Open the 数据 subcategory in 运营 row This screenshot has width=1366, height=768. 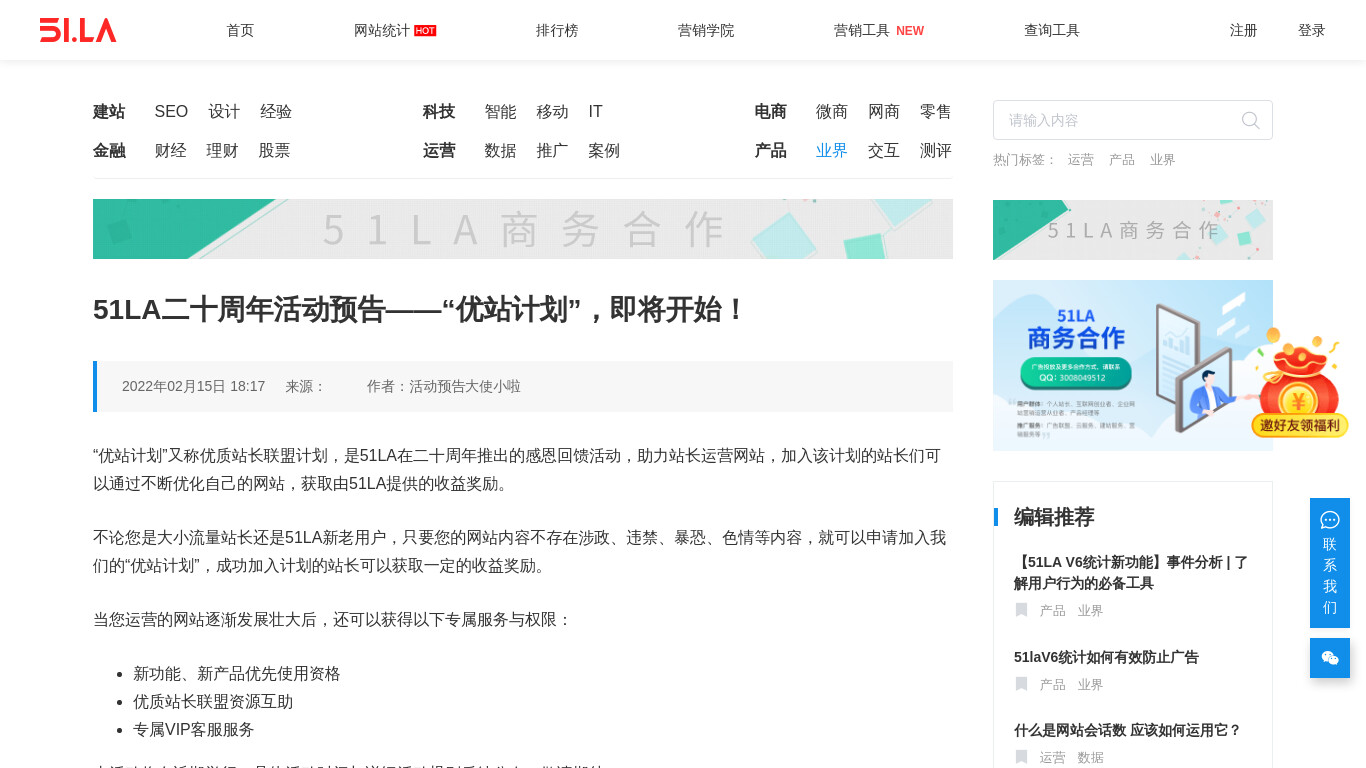pos(501,151)
